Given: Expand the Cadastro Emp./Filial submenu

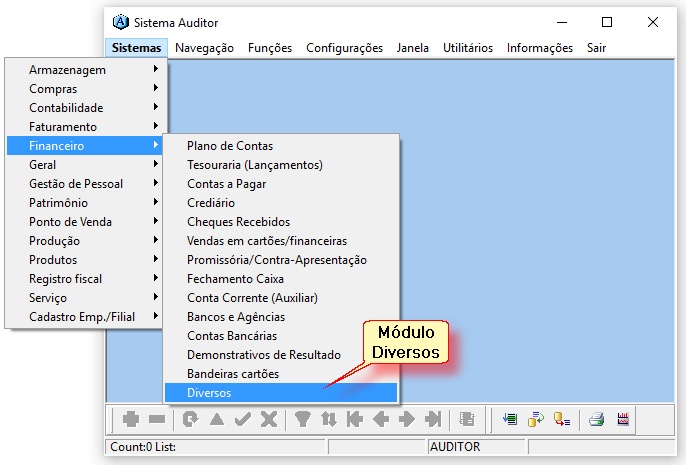Looking at the screenshot, I should click(x=84, y=317).
